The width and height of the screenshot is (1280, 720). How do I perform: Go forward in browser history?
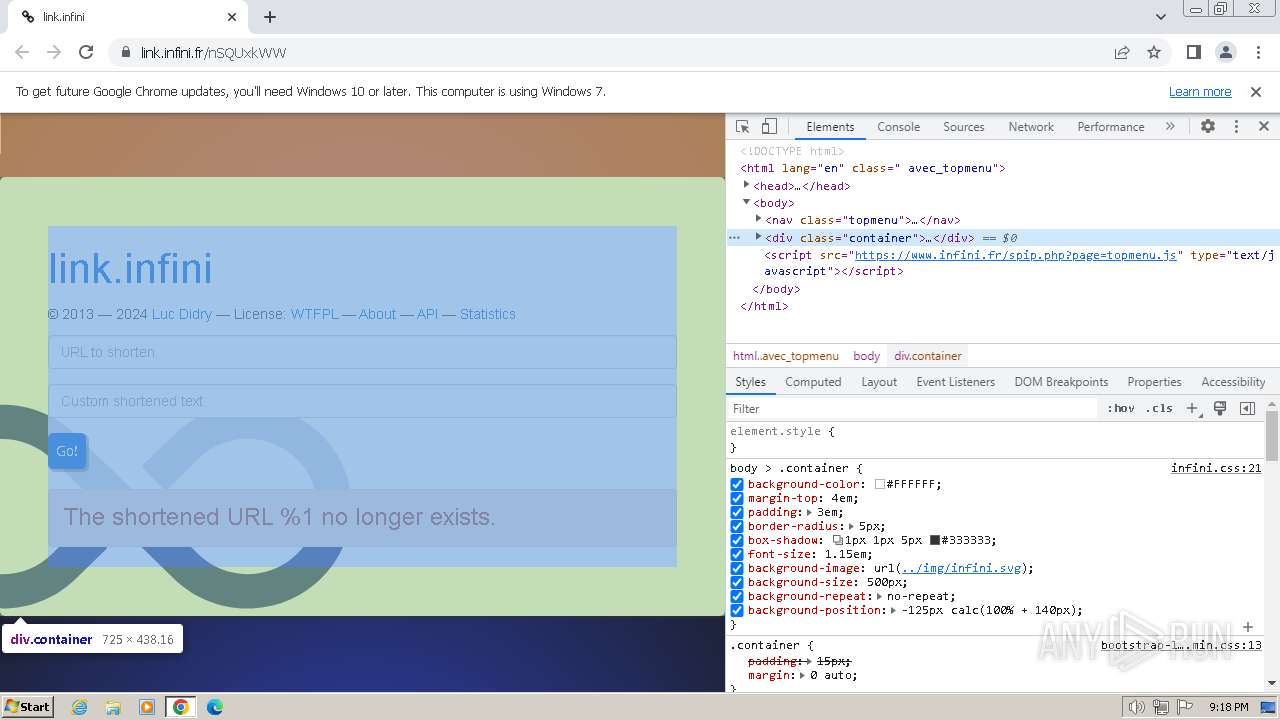[x=54, y=52]
